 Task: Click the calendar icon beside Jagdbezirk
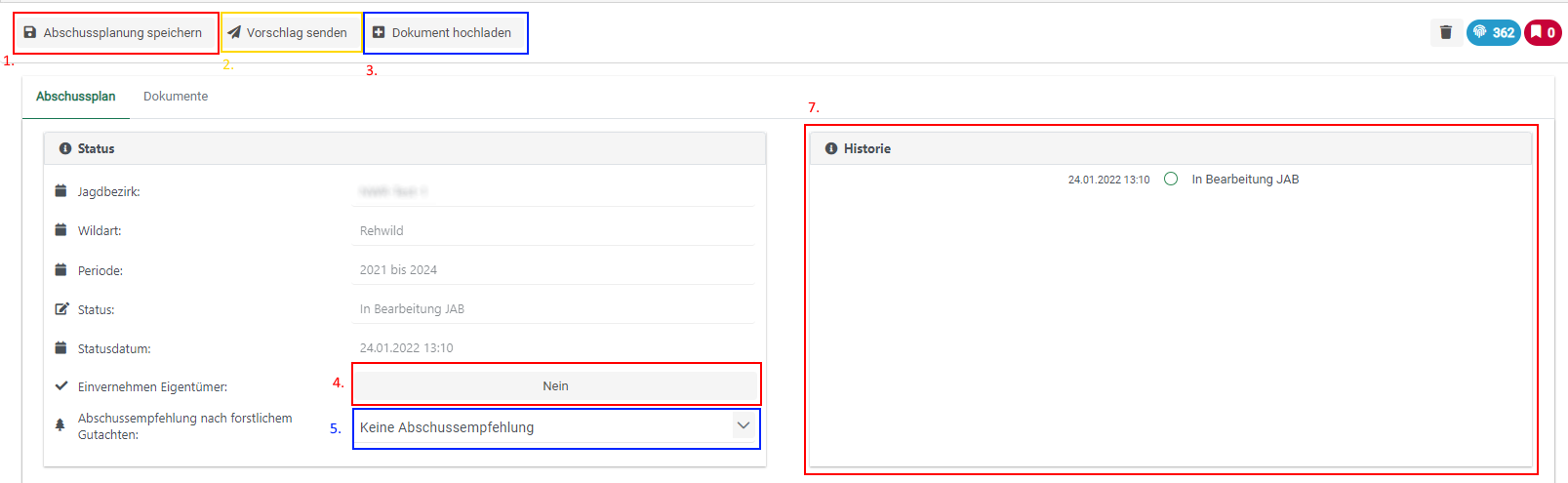pos(60,191)
